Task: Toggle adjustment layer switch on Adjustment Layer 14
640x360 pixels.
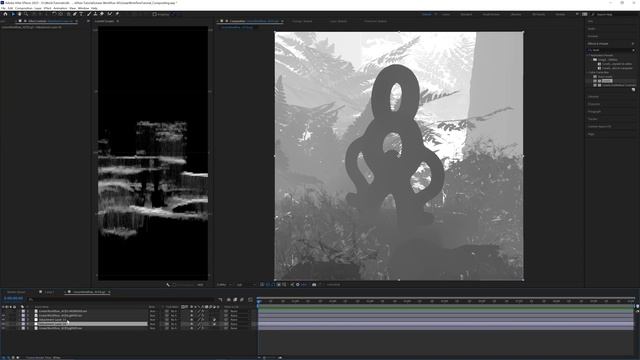Action: [214, 320]
